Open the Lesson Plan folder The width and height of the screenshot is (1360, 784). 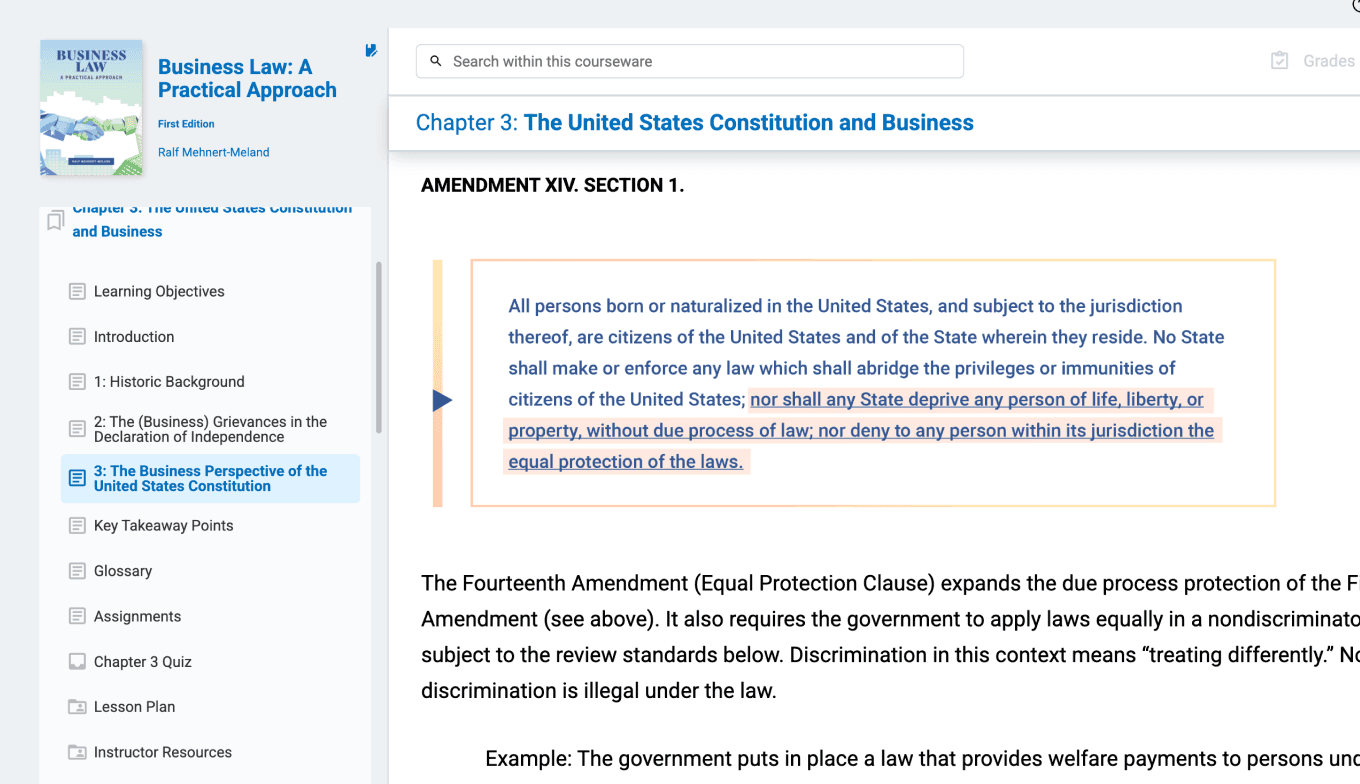134,706
